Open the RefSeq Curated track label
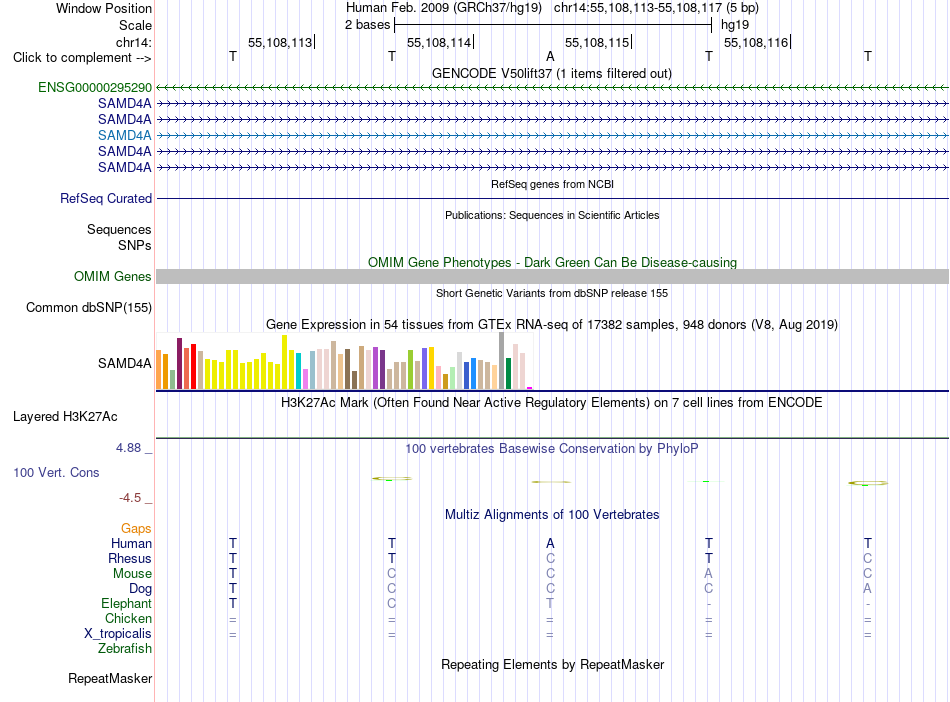Image resolution: width=950 pixels, height=702 pixels. (x=106, y=199)
